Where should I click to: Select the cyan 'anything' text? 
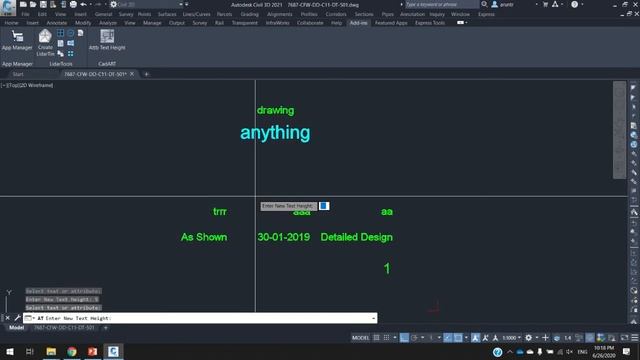[275, 133]
